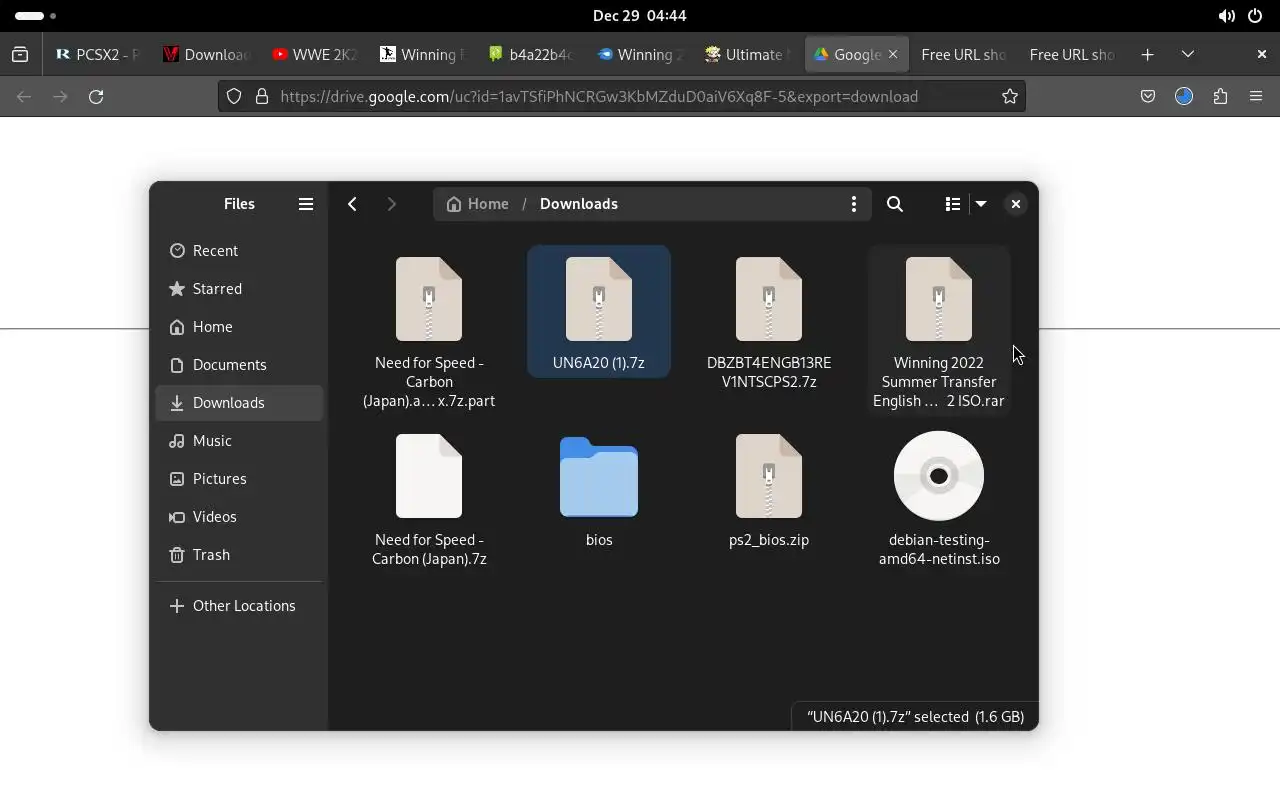Open path bar options three-dot menu
1280x800 pixels.
(853, 204)
